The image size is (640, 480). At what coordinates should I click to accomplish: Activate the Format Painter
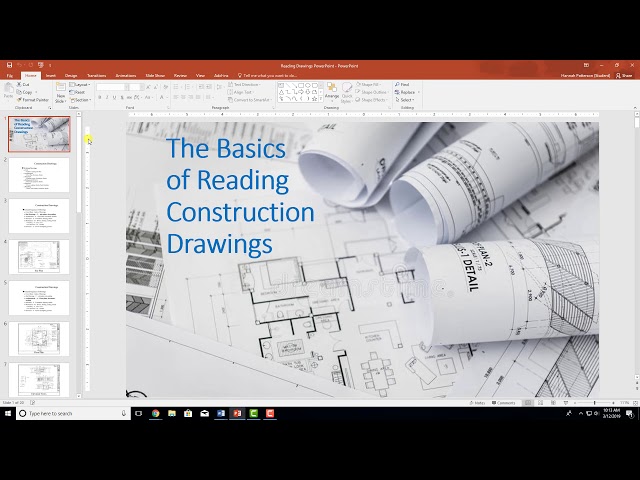[x=33, y=100]
